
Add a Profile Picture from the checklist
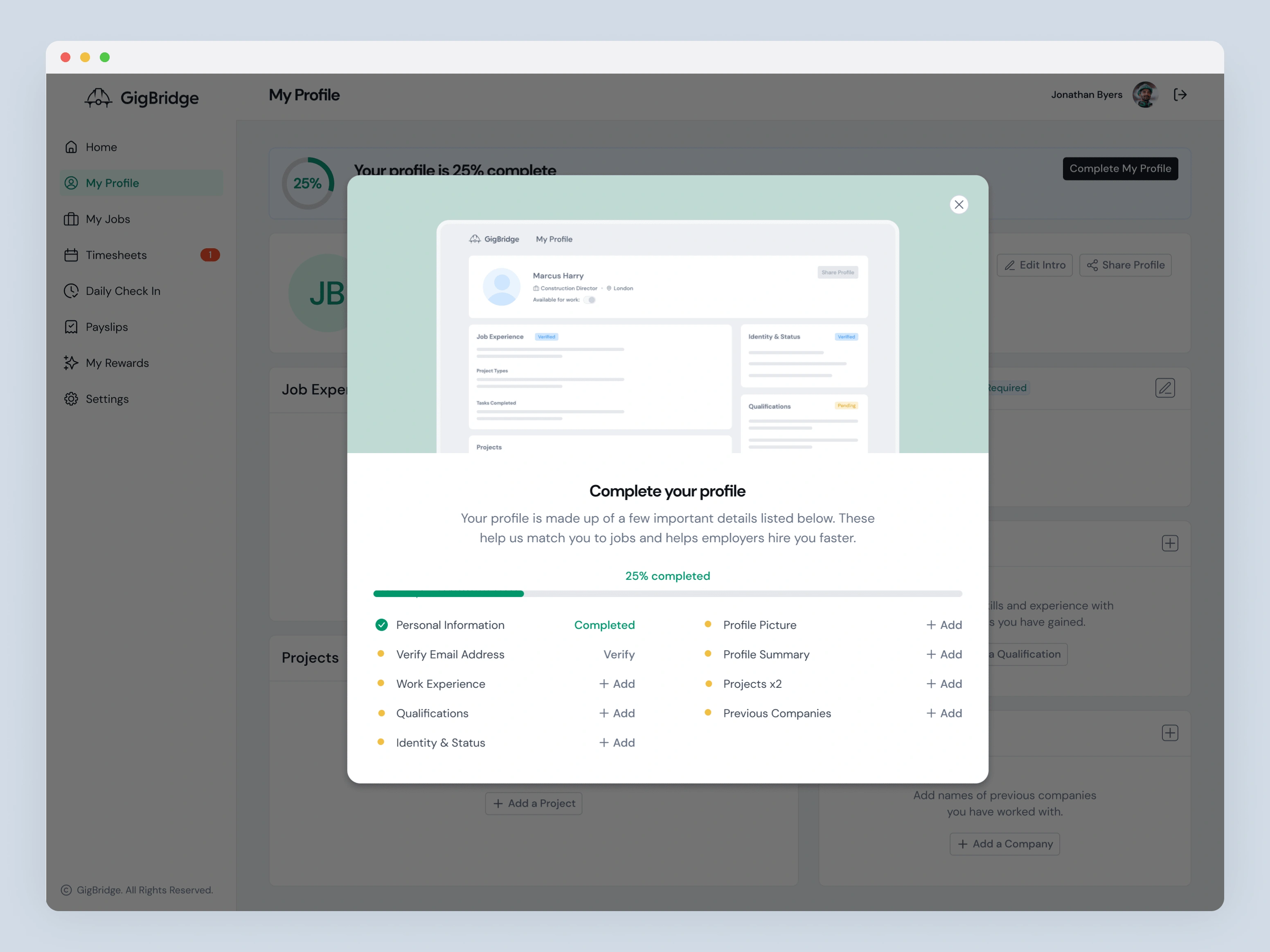point(943,625)
